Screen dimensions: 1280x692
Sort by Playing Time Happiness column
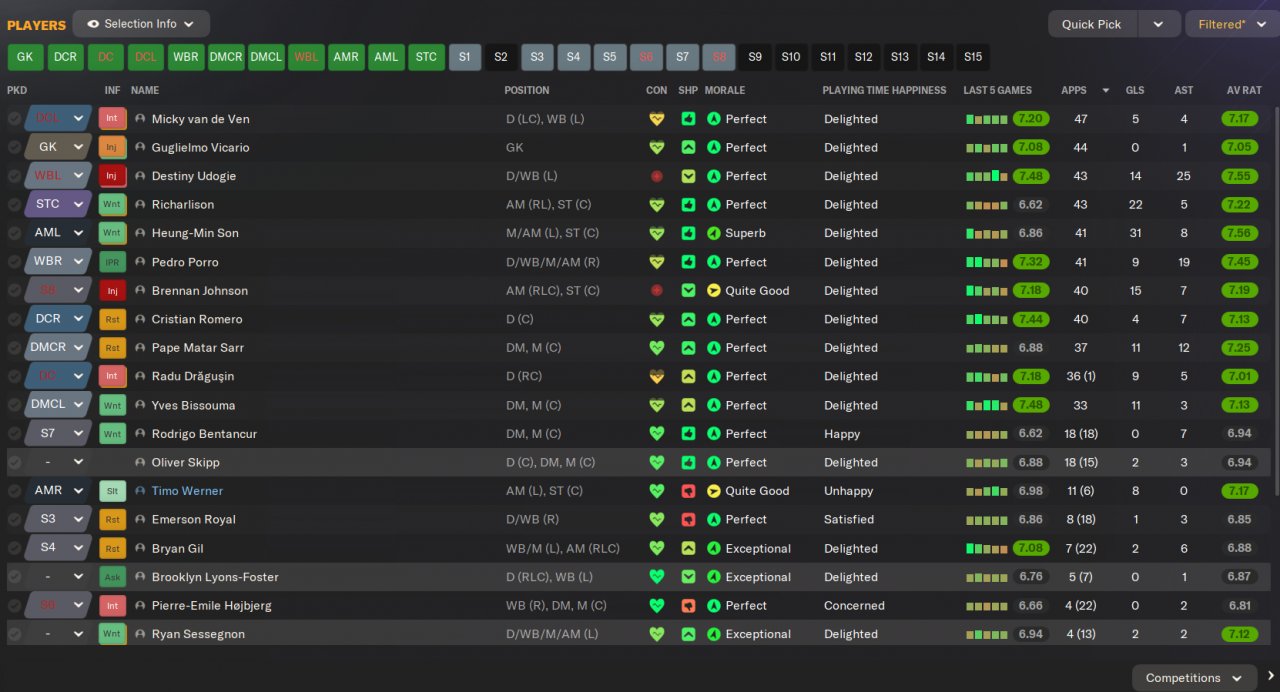884,90
